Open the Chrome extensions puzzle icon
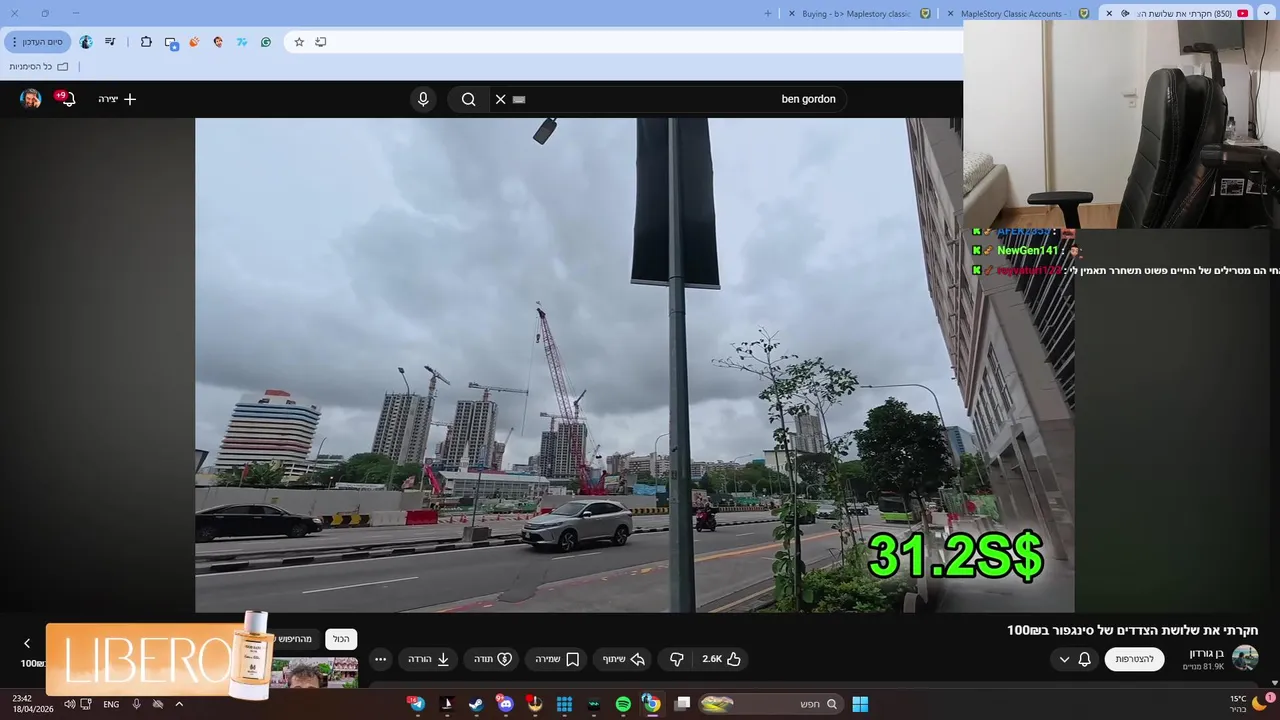The height and width of the screenshot is (720, 1280). (x=146, y=42)
